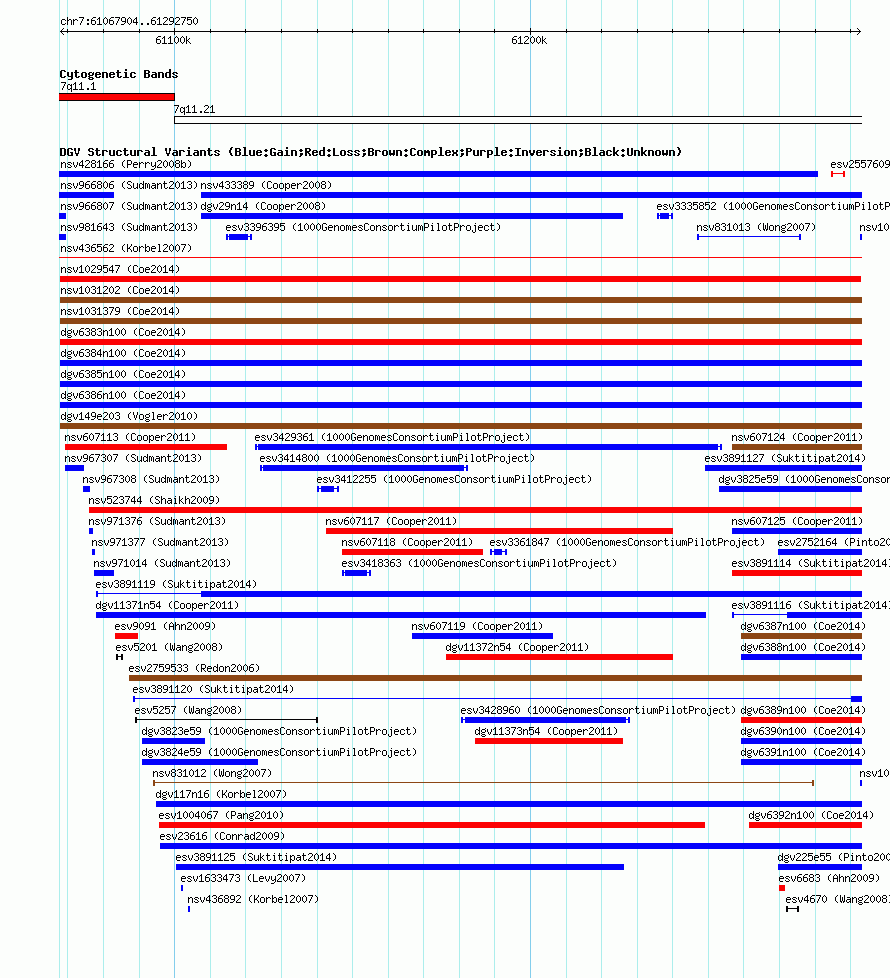The height and width of the screenshot is (978, 890).
Task: Click esv9091 (Ahn2009) loss variant
Action: (x=127, y=636)
